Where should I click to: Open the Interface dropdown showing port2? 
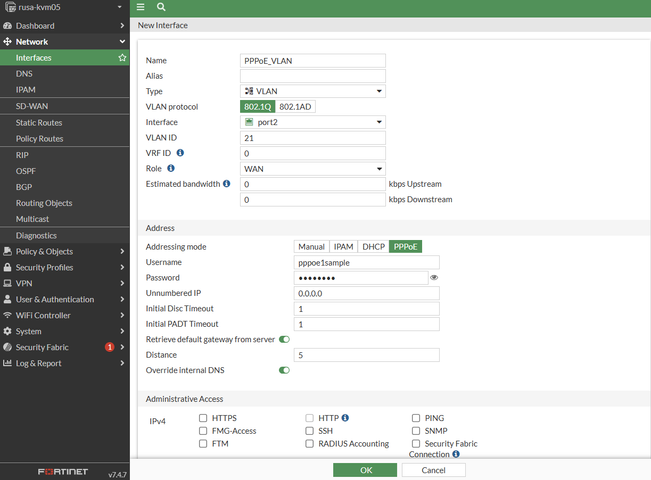(313, 122)
